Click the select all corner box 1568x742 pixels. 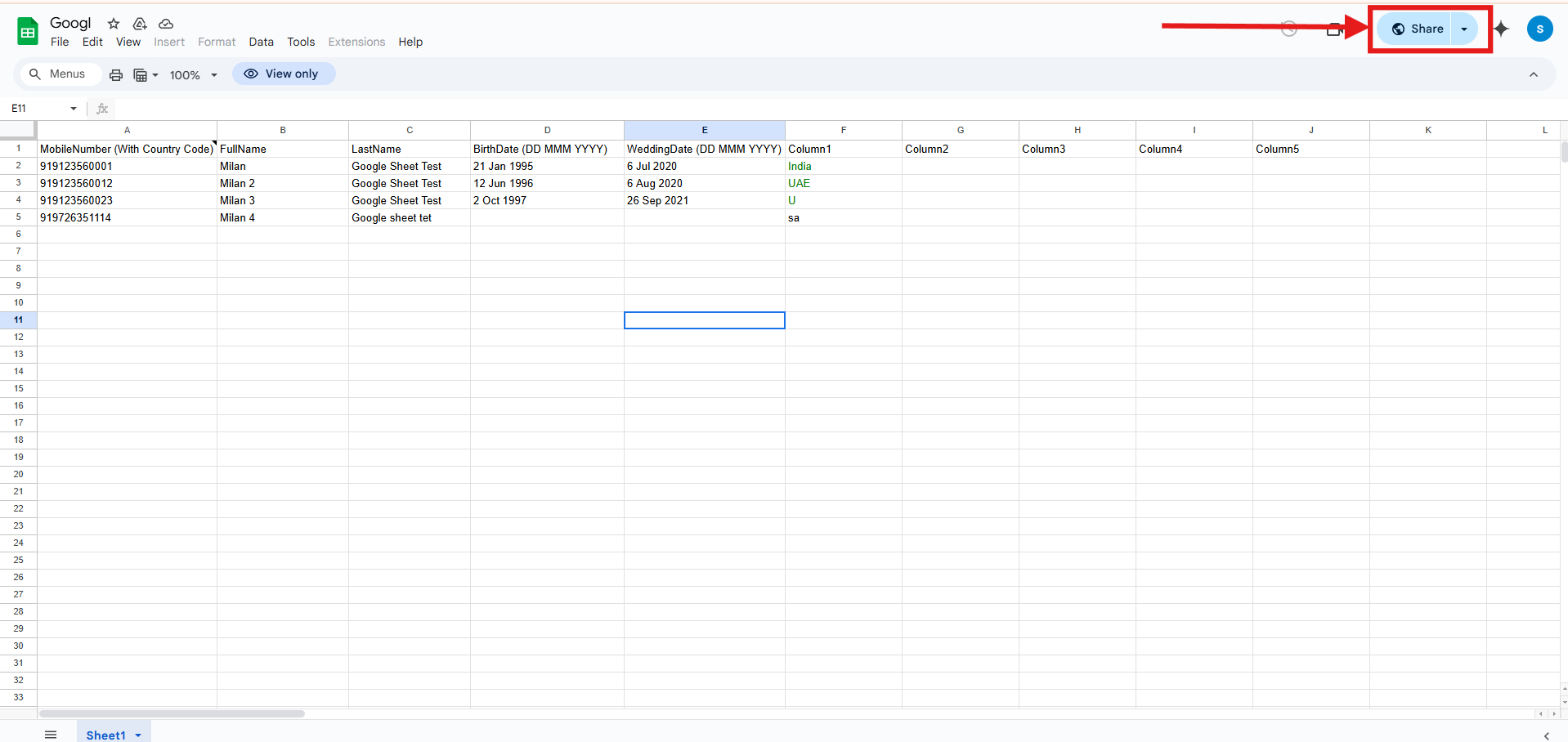coord(18,130)
